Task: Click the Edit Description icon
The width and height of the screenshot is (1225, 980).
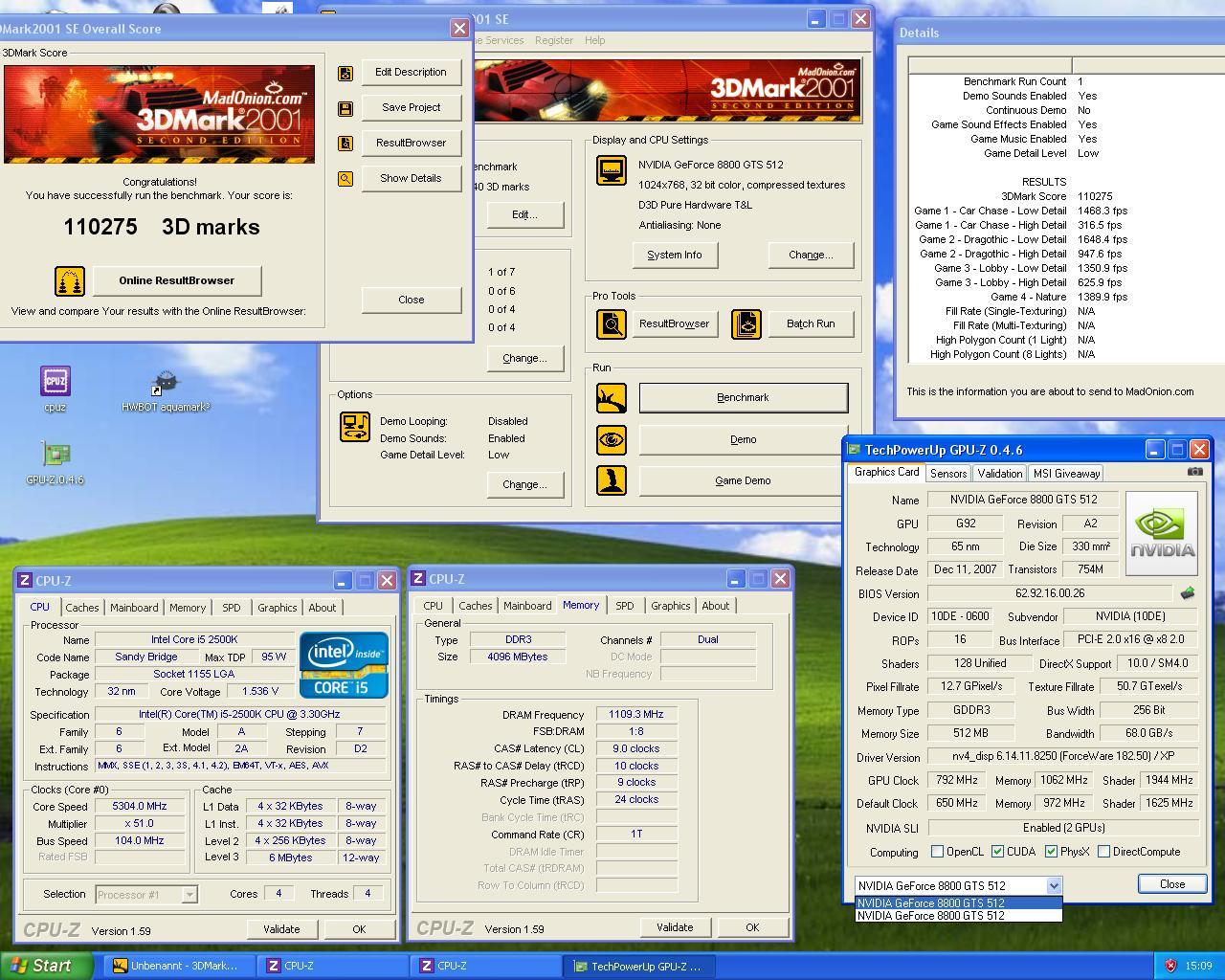Action: click(345, 73)
